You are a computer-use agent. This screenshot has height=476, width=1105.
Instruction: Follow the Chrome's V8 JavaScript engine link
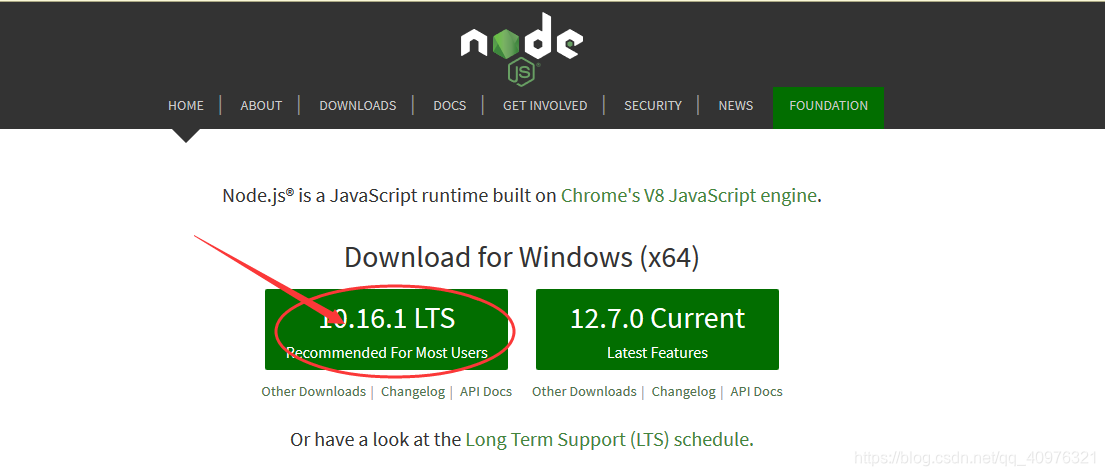click(x=689, y=195)
